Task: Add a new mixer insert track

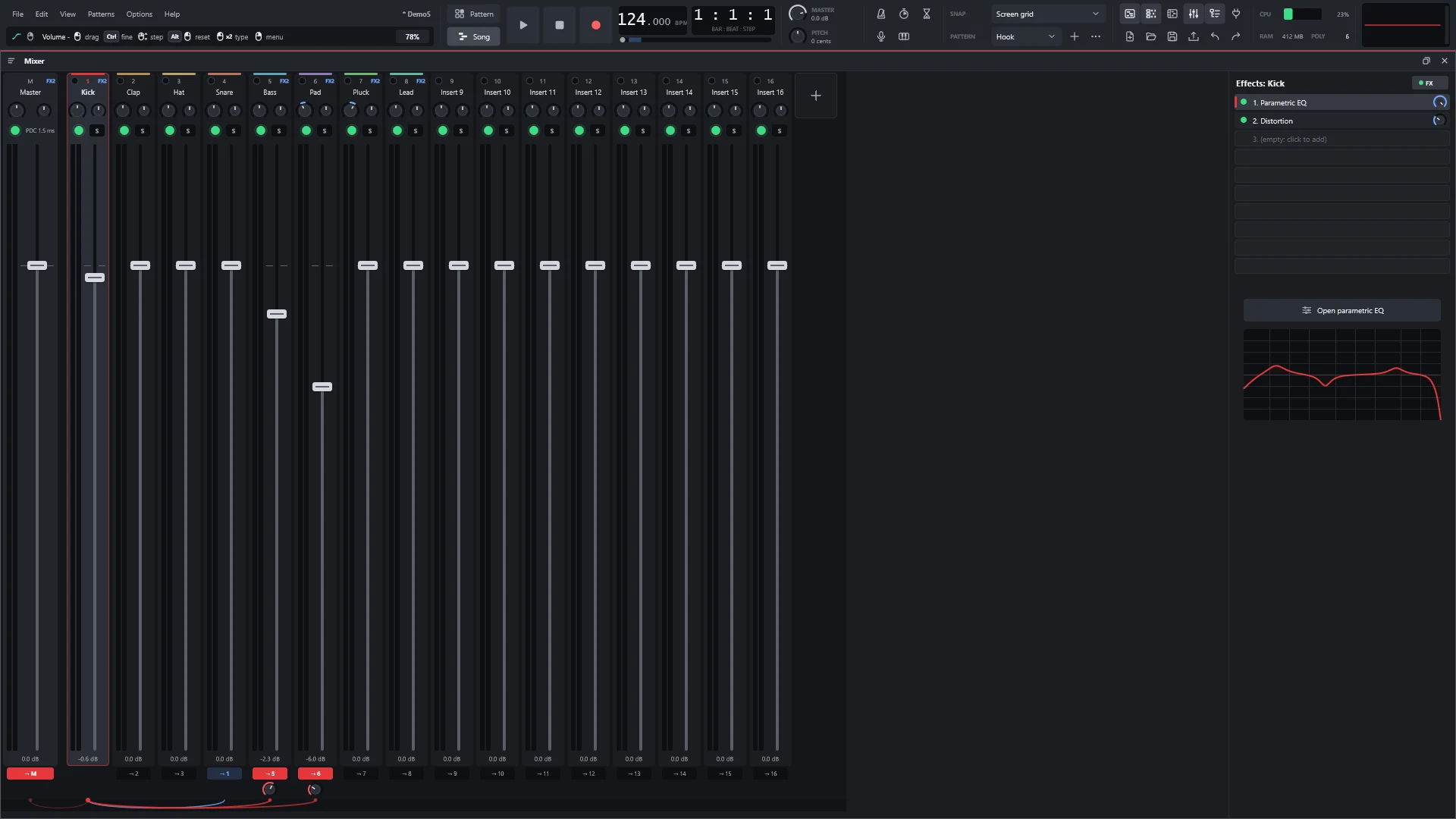Action: tap(816, 96)
